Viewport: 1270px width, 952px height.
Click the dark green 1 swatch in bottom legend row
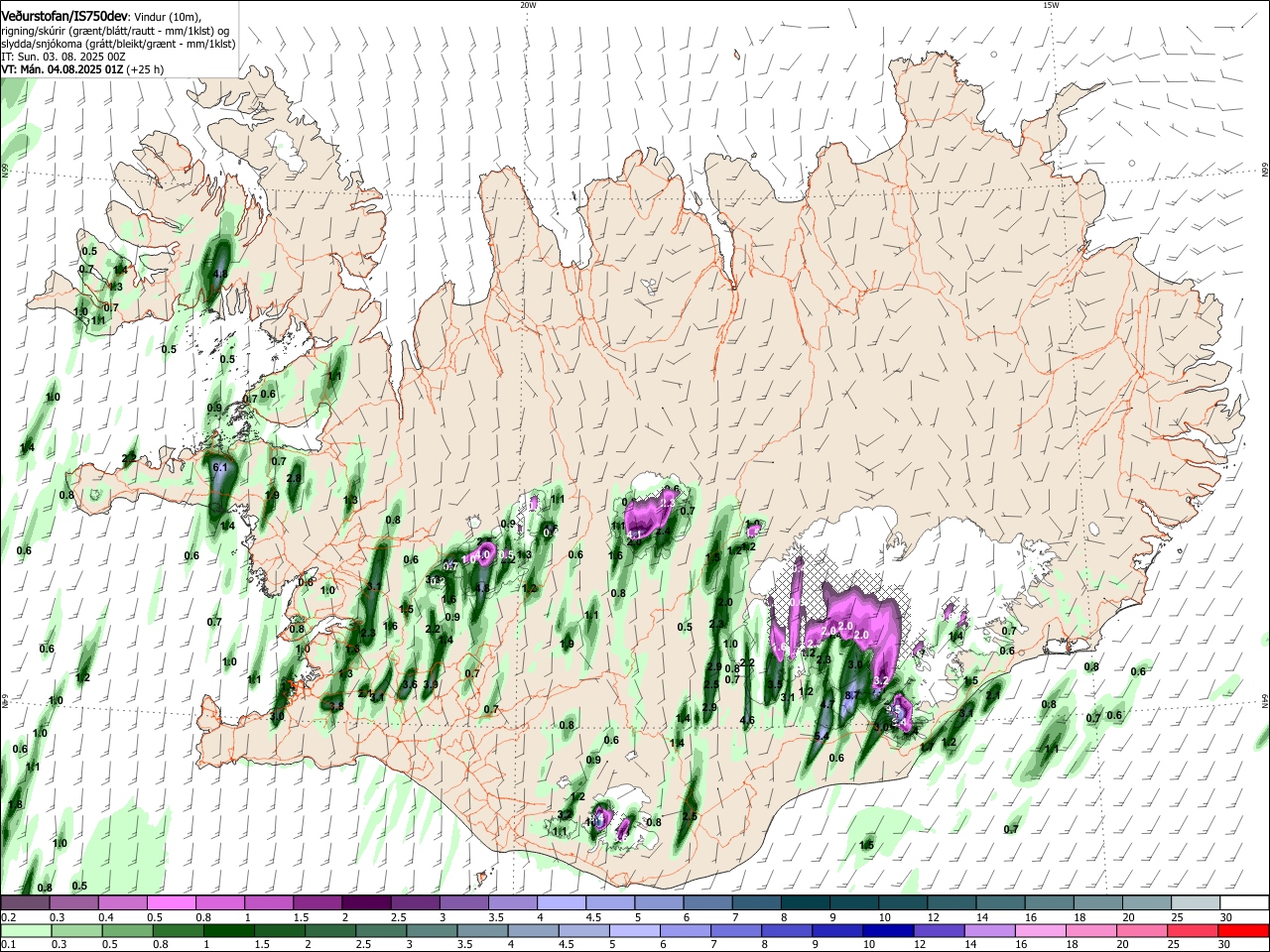(228, 930)
